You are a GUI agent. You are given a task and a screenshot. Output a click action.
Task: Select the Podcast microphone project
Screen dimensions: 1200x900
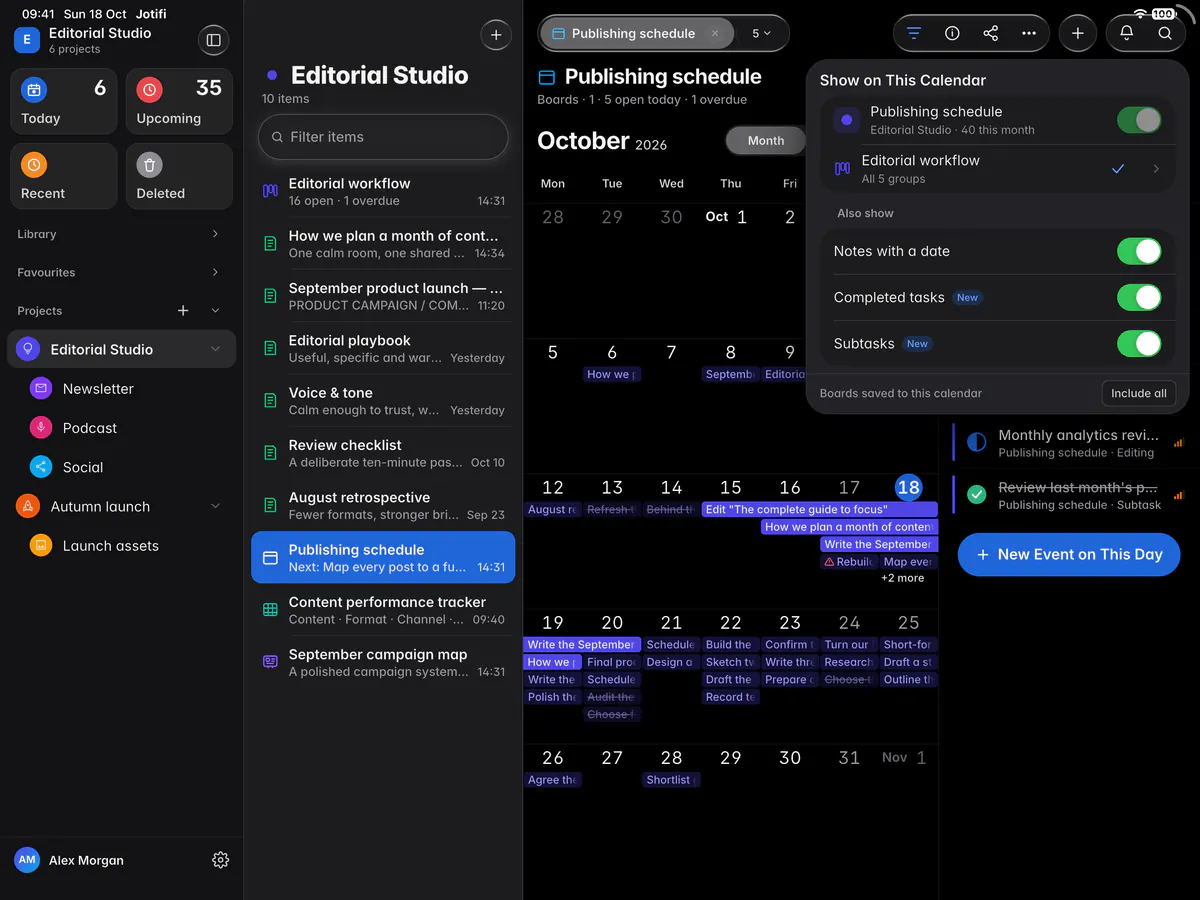[41, 428]
